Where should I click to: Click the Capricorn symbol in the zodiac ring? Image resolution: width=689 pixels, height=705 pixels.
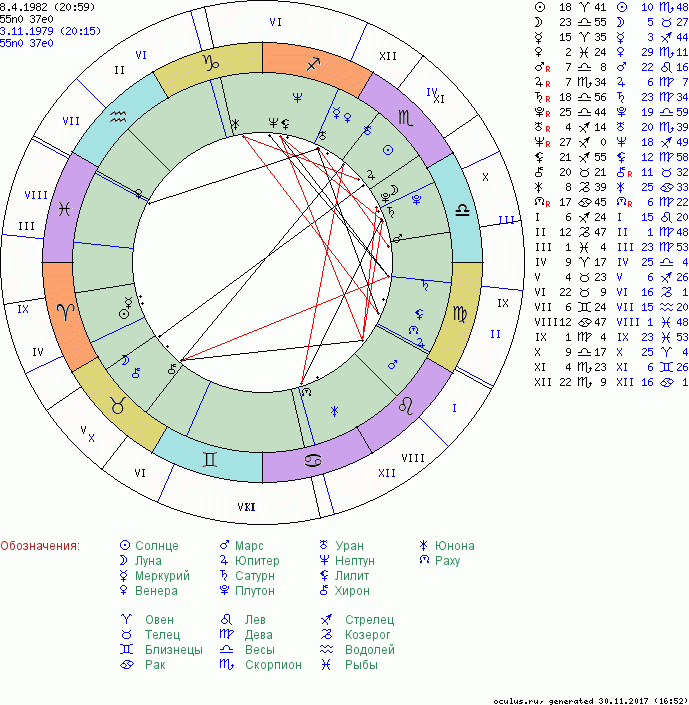click(211, 62)
